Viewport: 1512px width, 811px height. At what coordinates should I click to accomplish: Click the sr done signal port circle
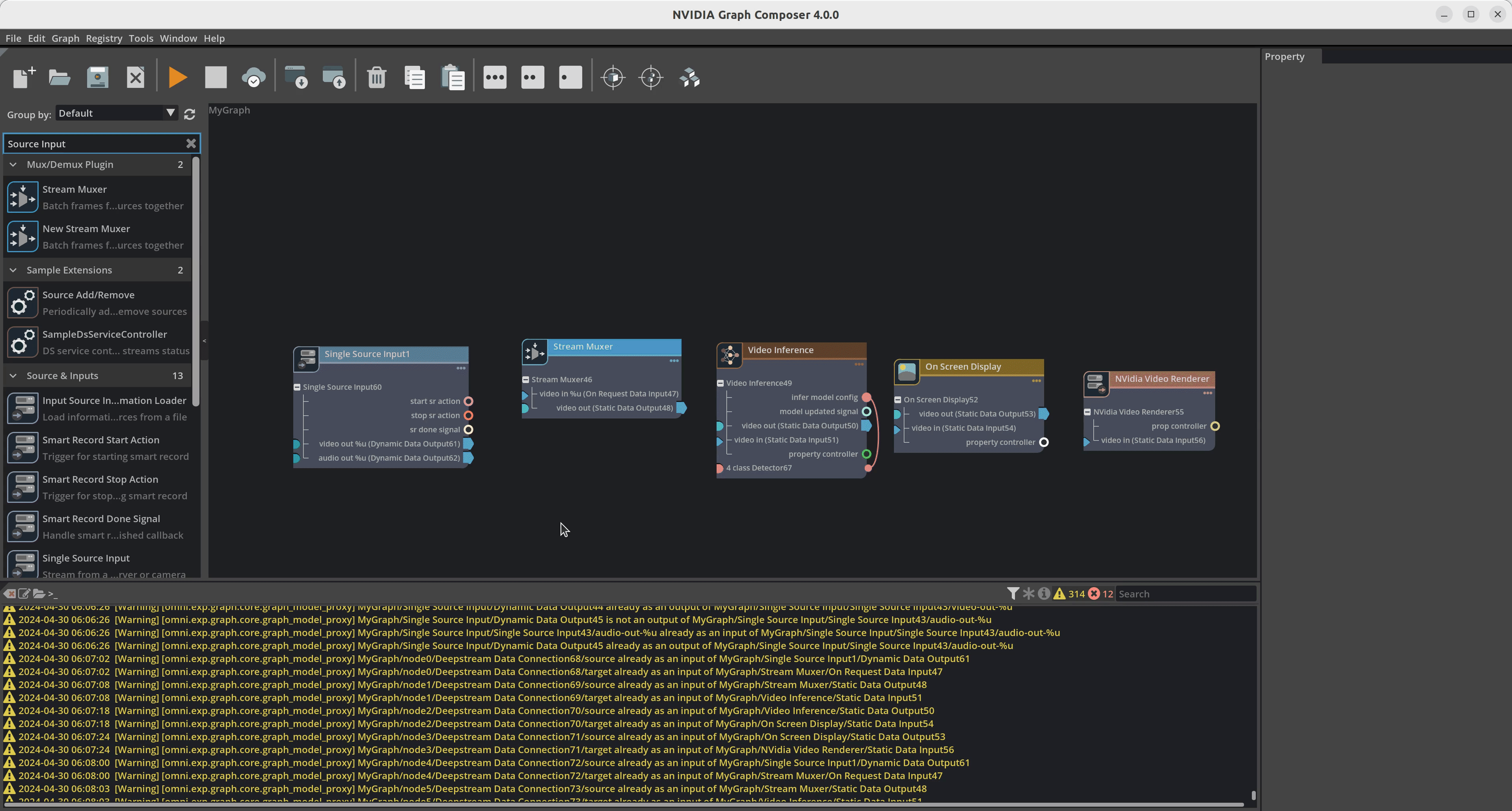click(x=468, y=430)
